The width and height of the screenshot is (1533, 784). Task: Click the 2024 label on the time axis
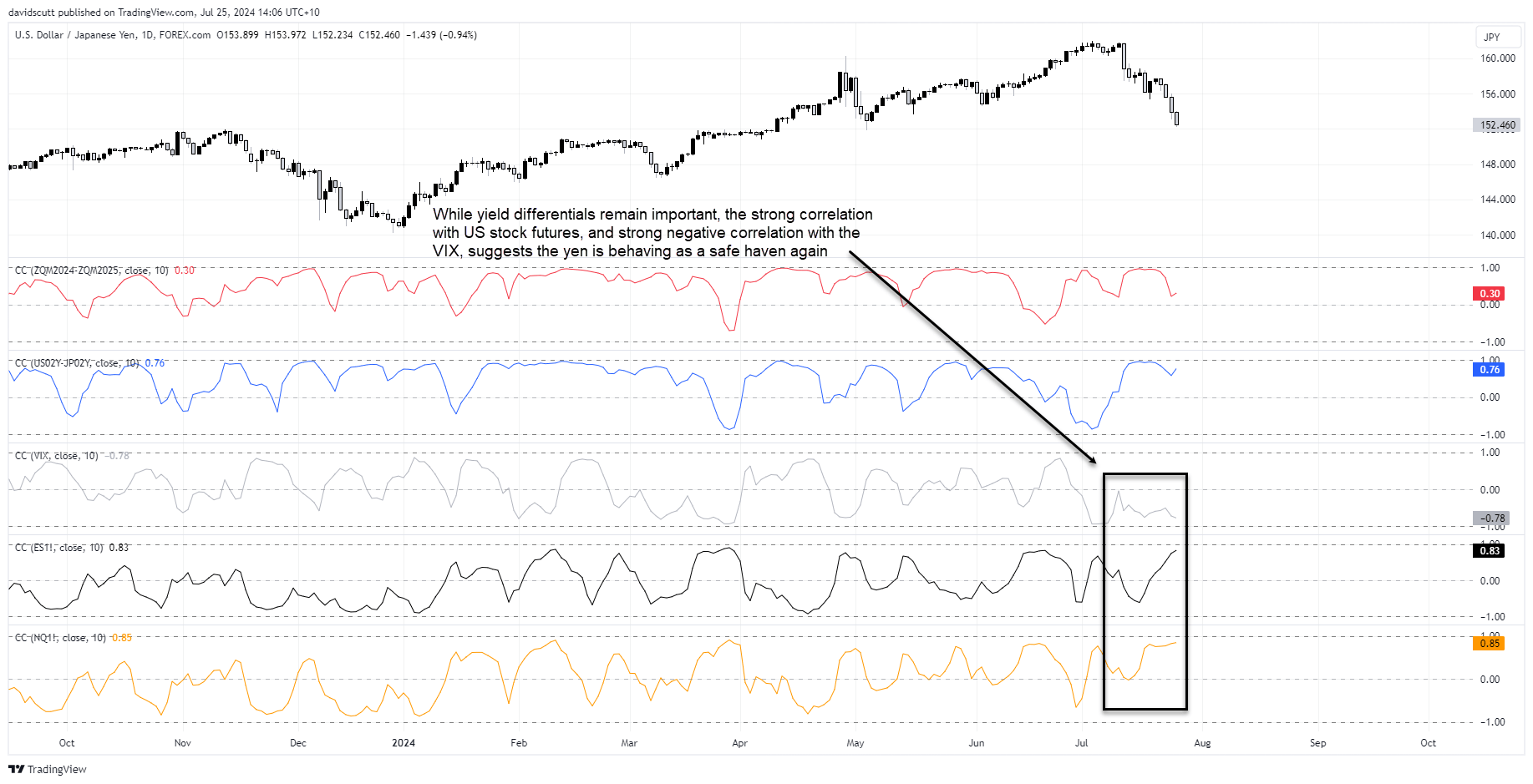(x=404, y=743)
